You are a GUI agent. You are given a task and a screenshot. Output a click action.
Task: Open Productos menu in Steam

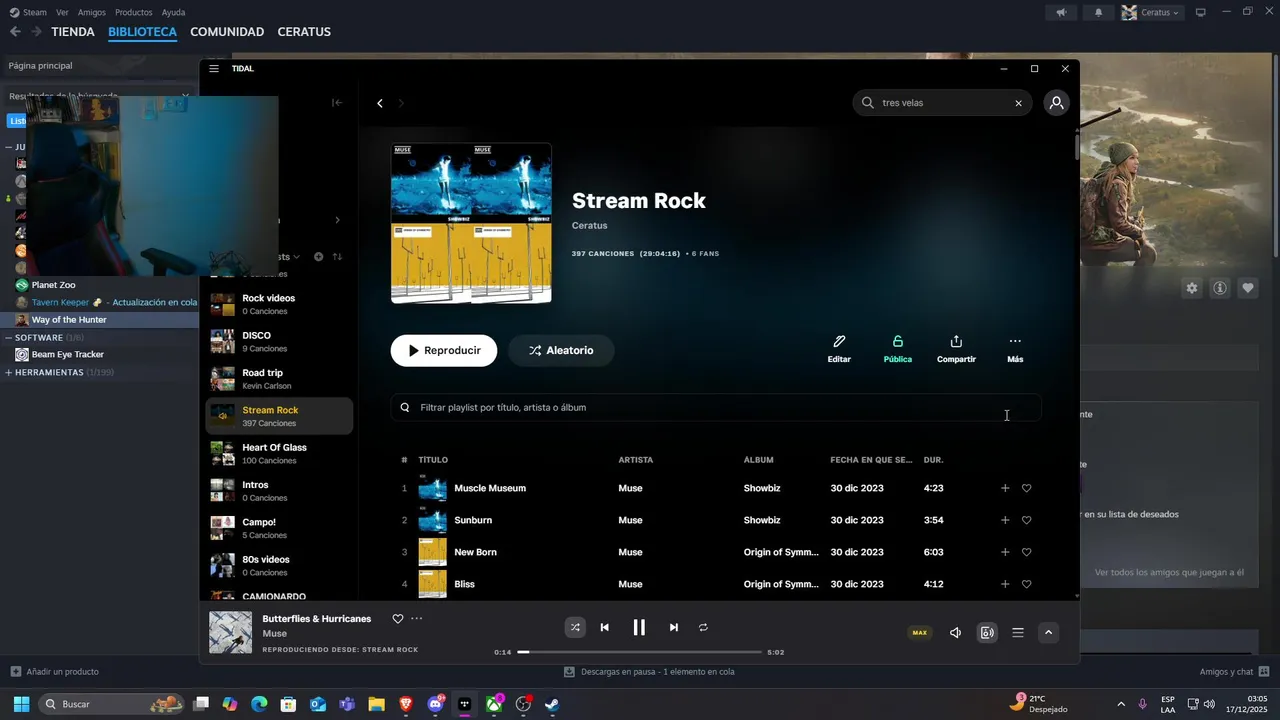tap(134, 12)
